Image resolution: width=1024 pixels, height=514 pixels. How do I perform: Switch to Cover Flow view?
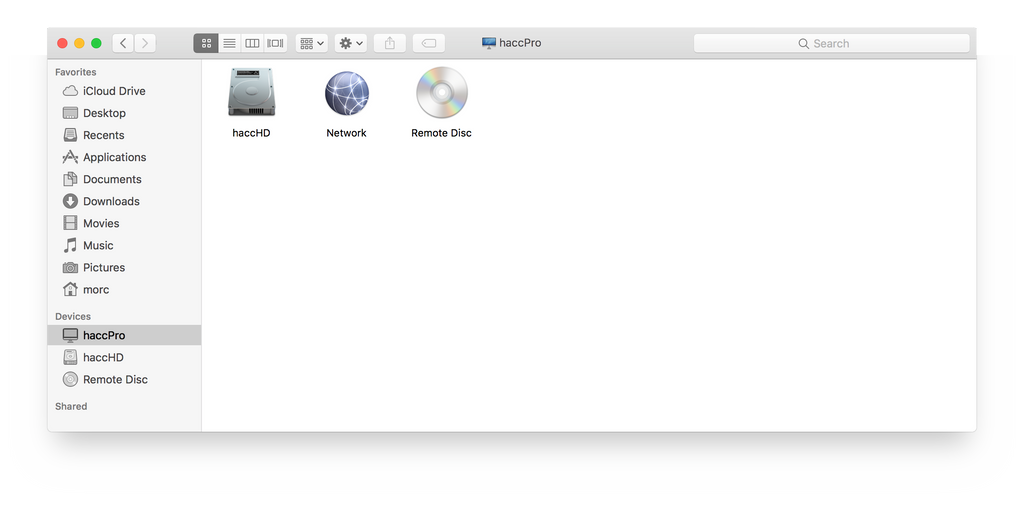point(275,43)
